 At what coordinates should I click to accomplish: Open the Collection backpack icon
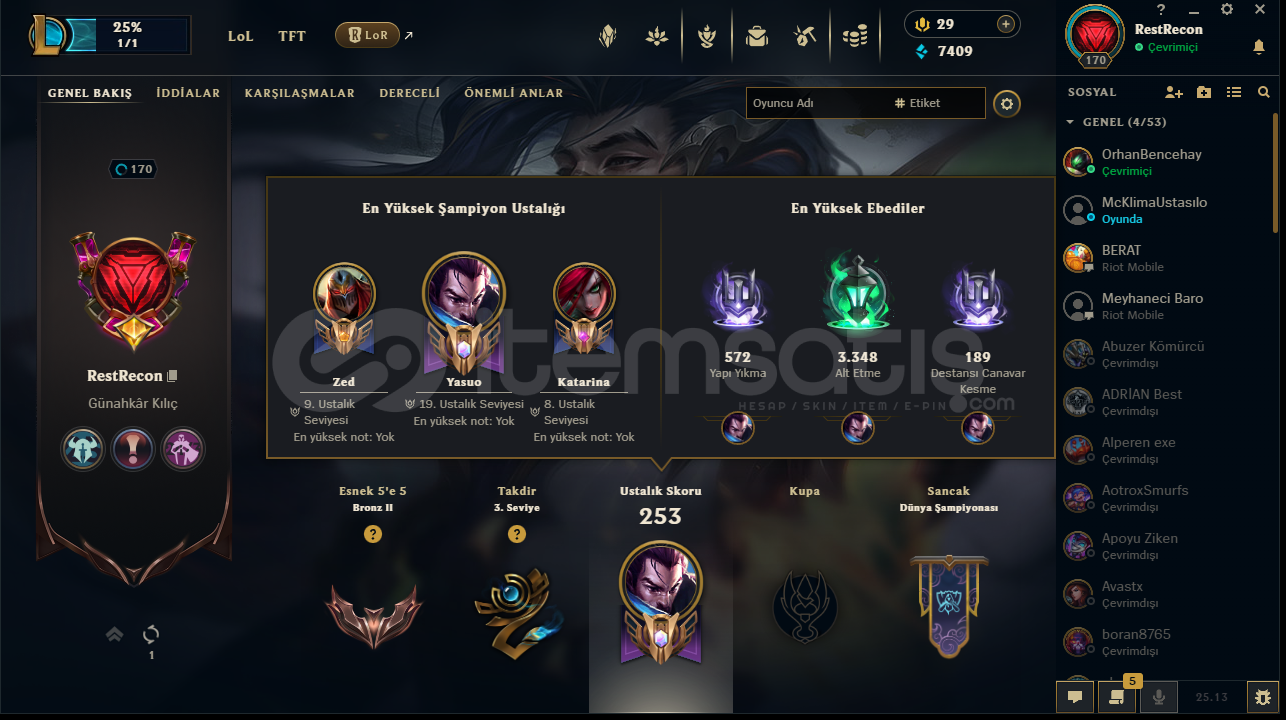pyautogui.click(x=757, y=37)
